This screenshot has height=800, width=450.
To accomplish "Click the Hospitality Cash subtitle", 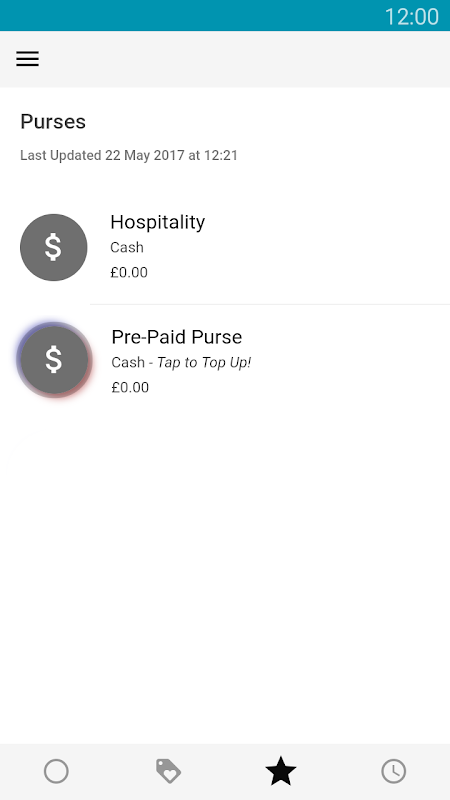I will [x=127, y=247].
